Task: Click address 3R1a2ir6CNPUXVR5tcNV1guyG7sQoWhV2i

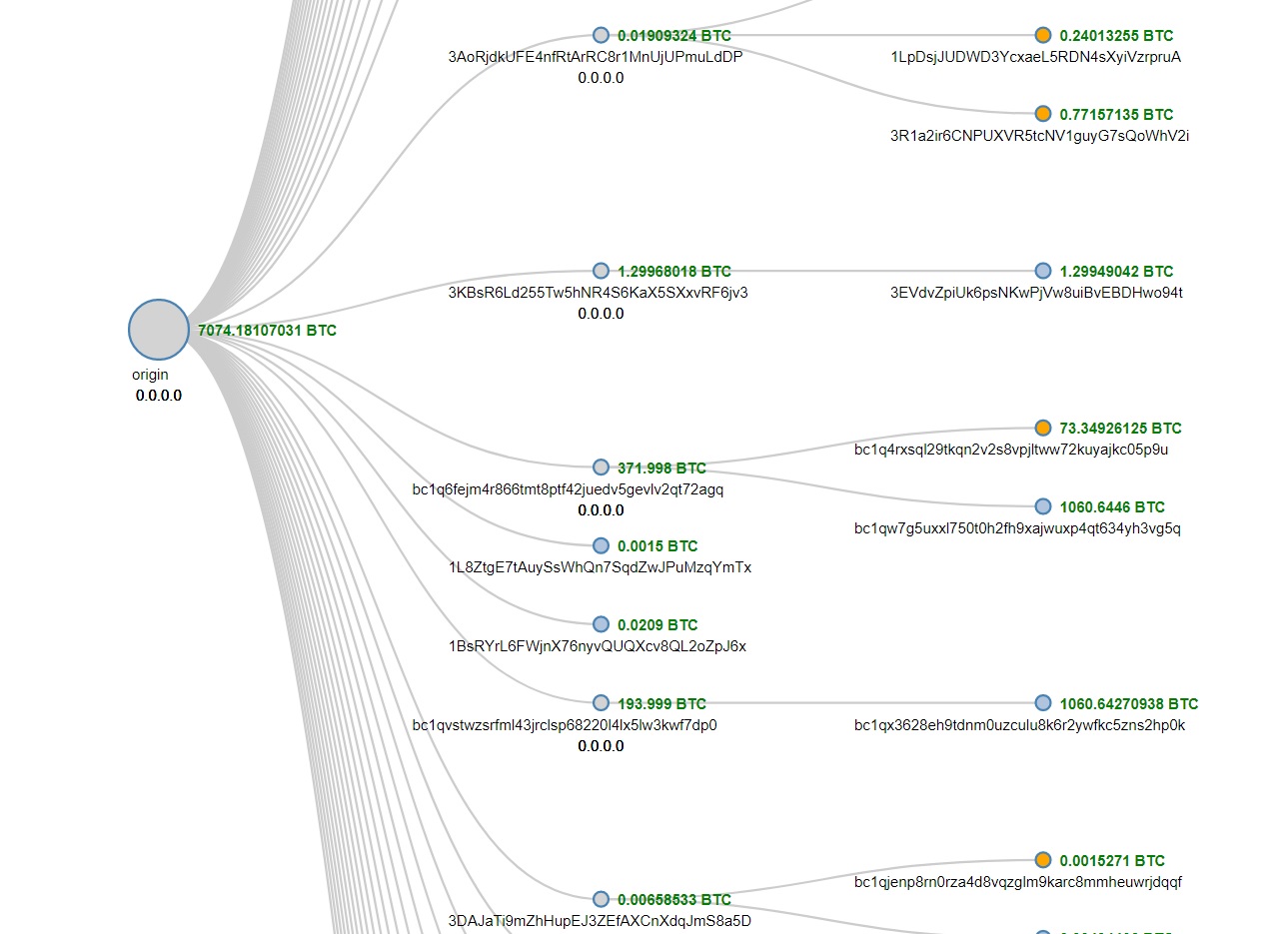Action: [x=1040, y=136]
